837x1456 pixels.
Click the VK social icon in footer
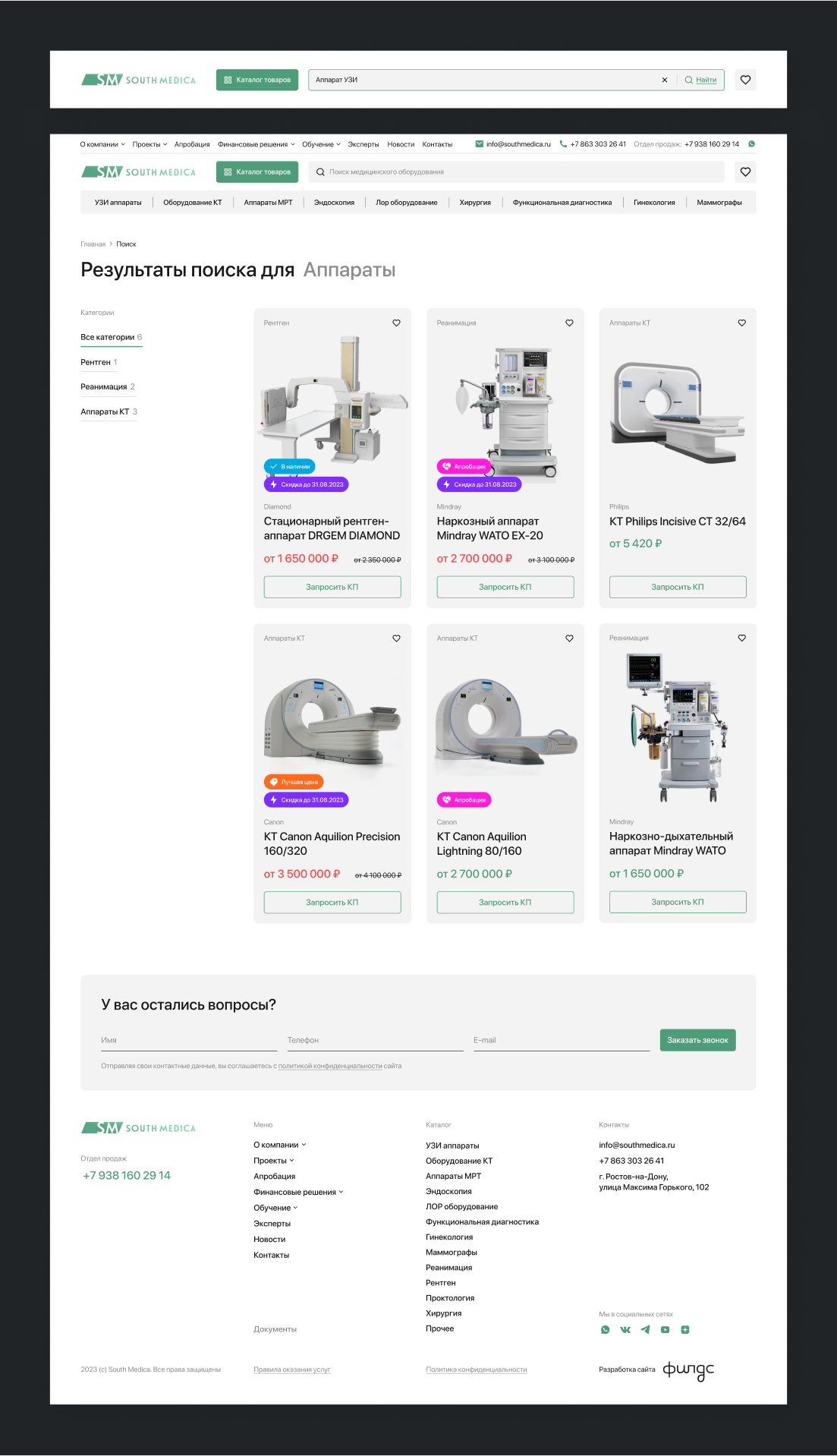[x=625, y=1329]
